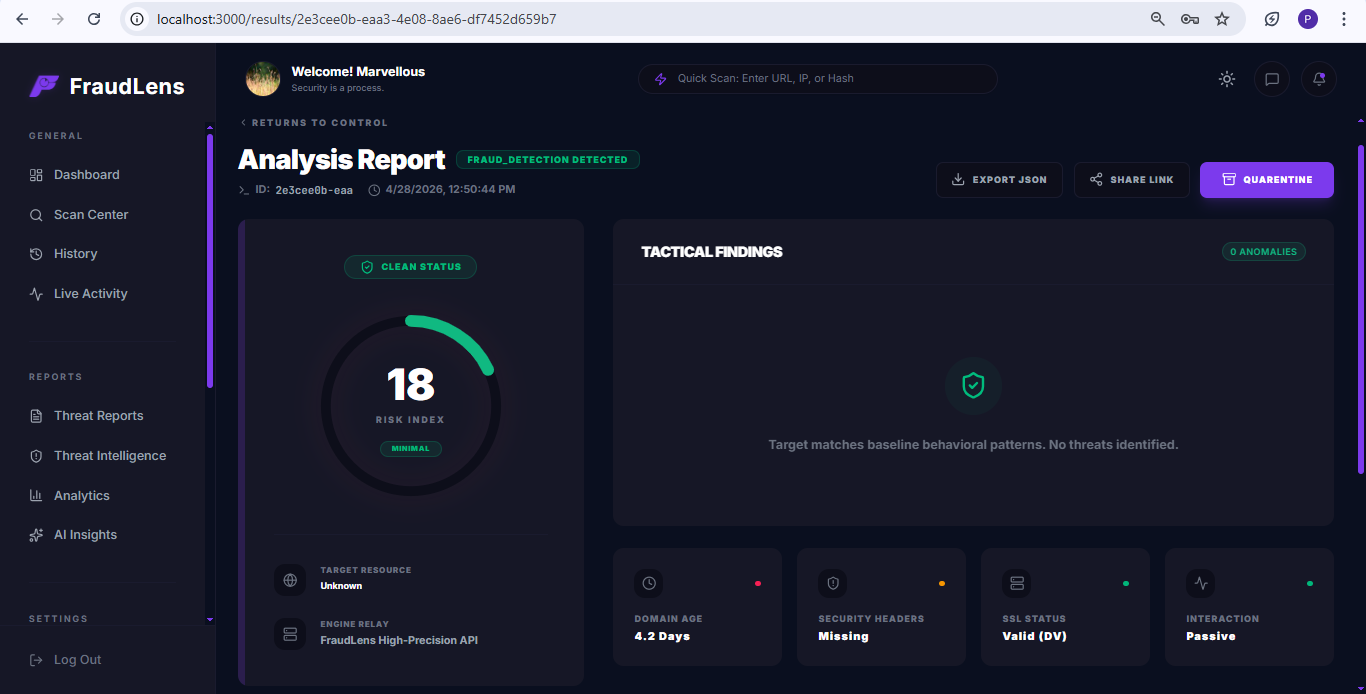Open Threat Reports section
The image size is (1366, 694).
(86, 416)
